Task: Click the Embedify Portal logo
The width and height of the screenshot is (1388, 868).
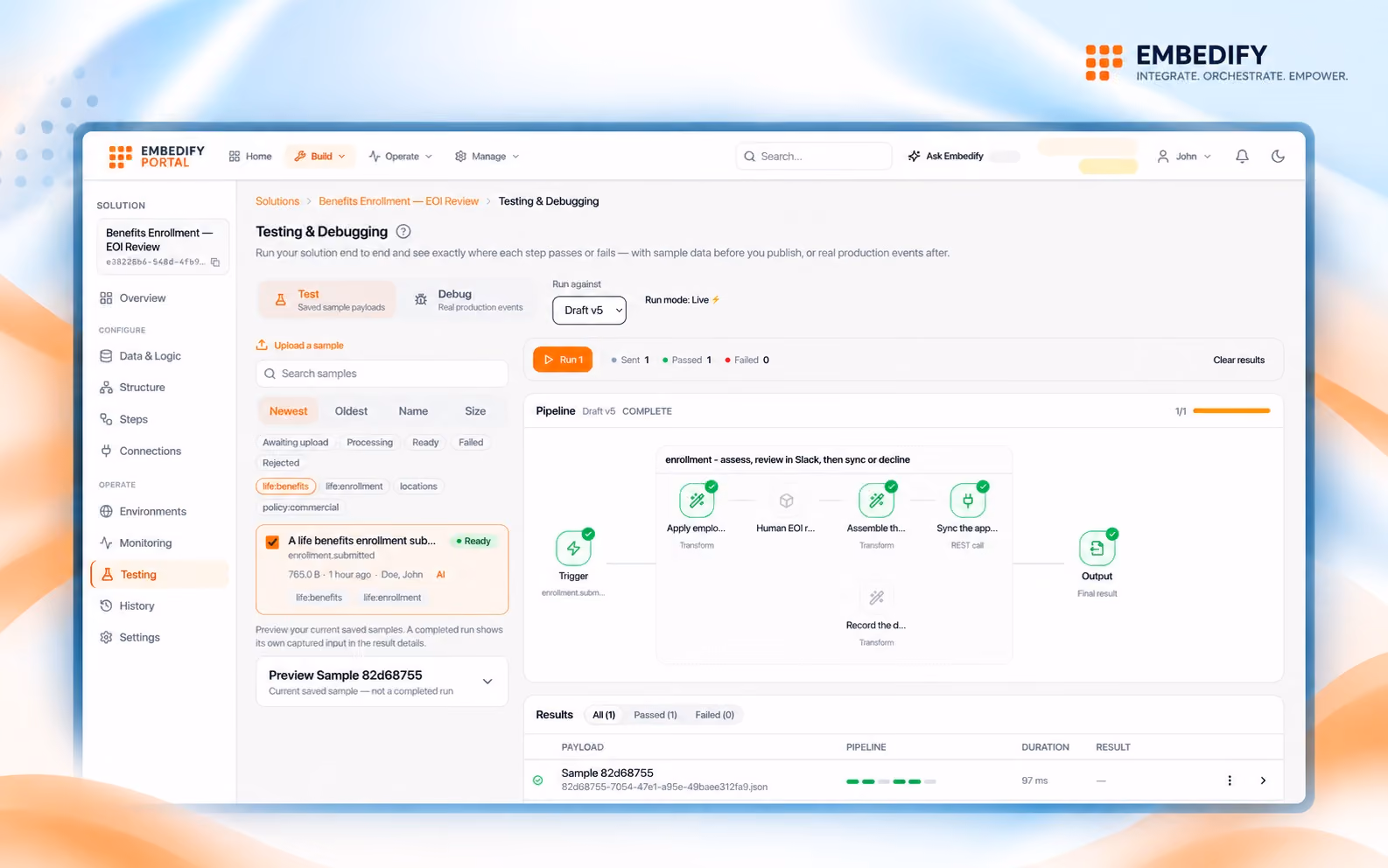Action: tap(157, 157)
